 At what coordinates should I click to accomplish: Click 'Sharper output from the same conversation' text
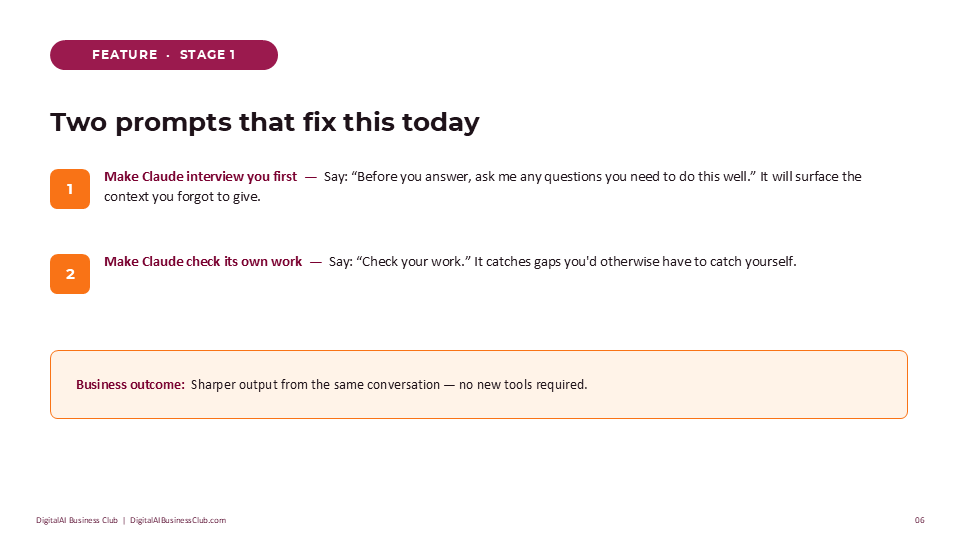(315, 384)
